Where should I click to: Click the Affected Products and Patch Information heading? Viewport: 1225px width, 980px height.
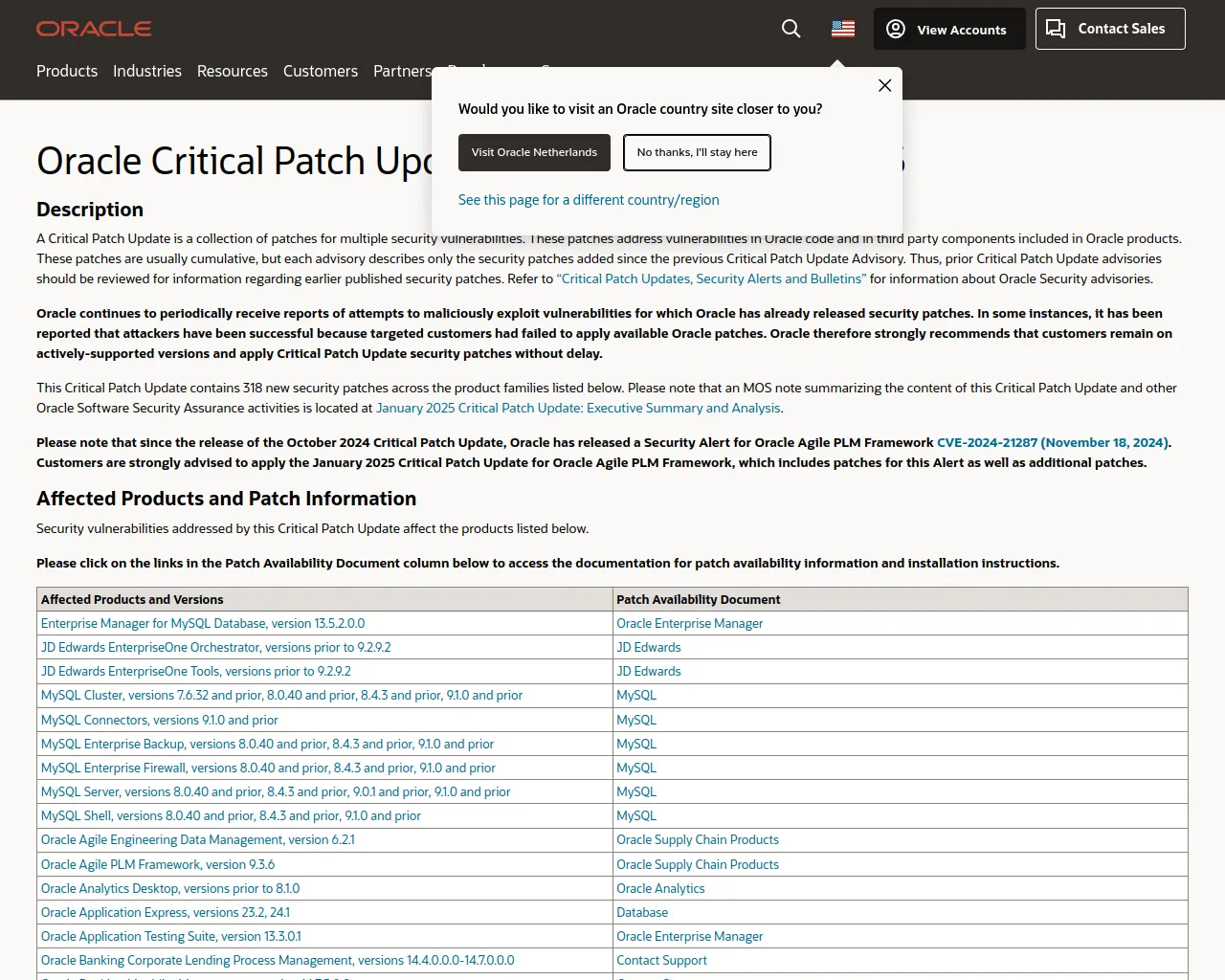point(226,499)
